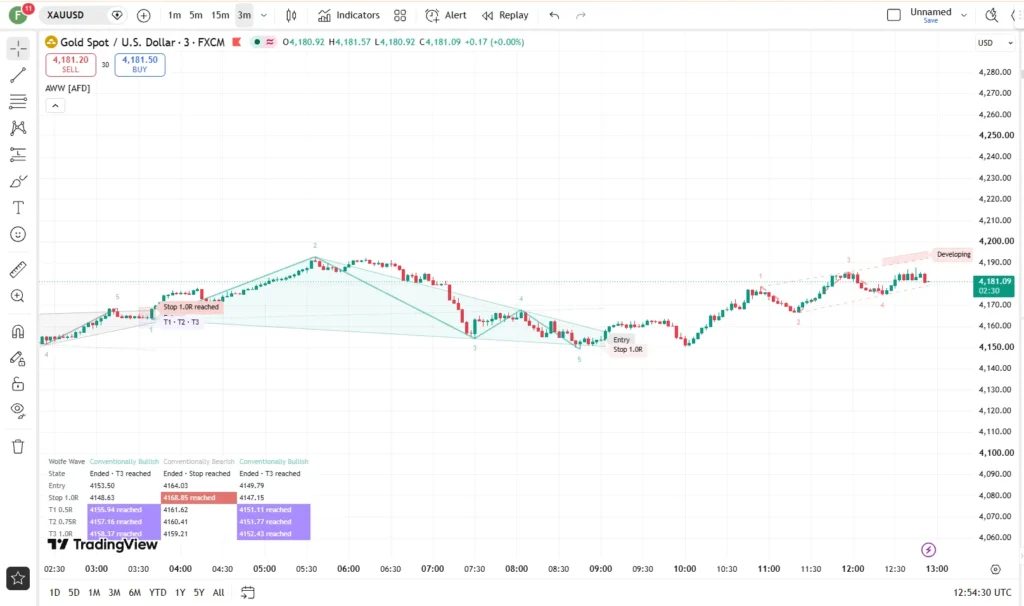The width and height of the screenshot is (1024, 606).
Task: Activate the zoom in tool
Action: (18, 296)
